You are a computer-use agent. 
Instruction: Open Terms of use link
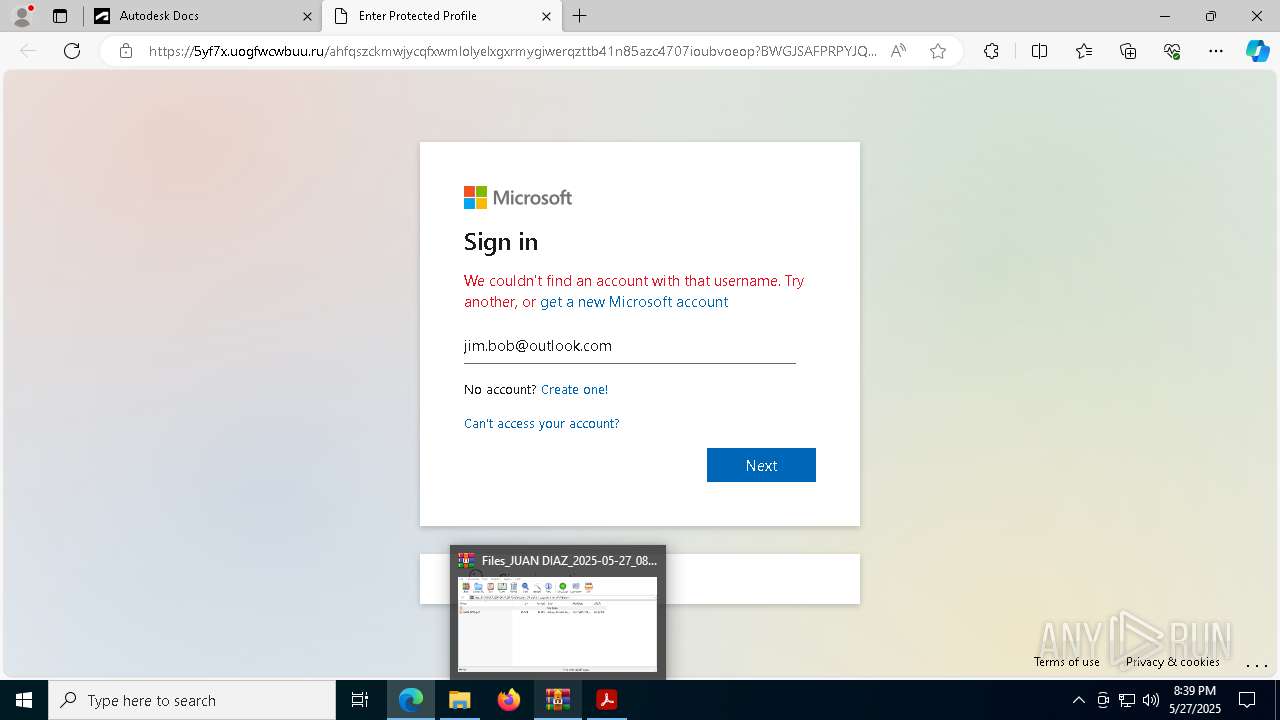[1067, 662]
